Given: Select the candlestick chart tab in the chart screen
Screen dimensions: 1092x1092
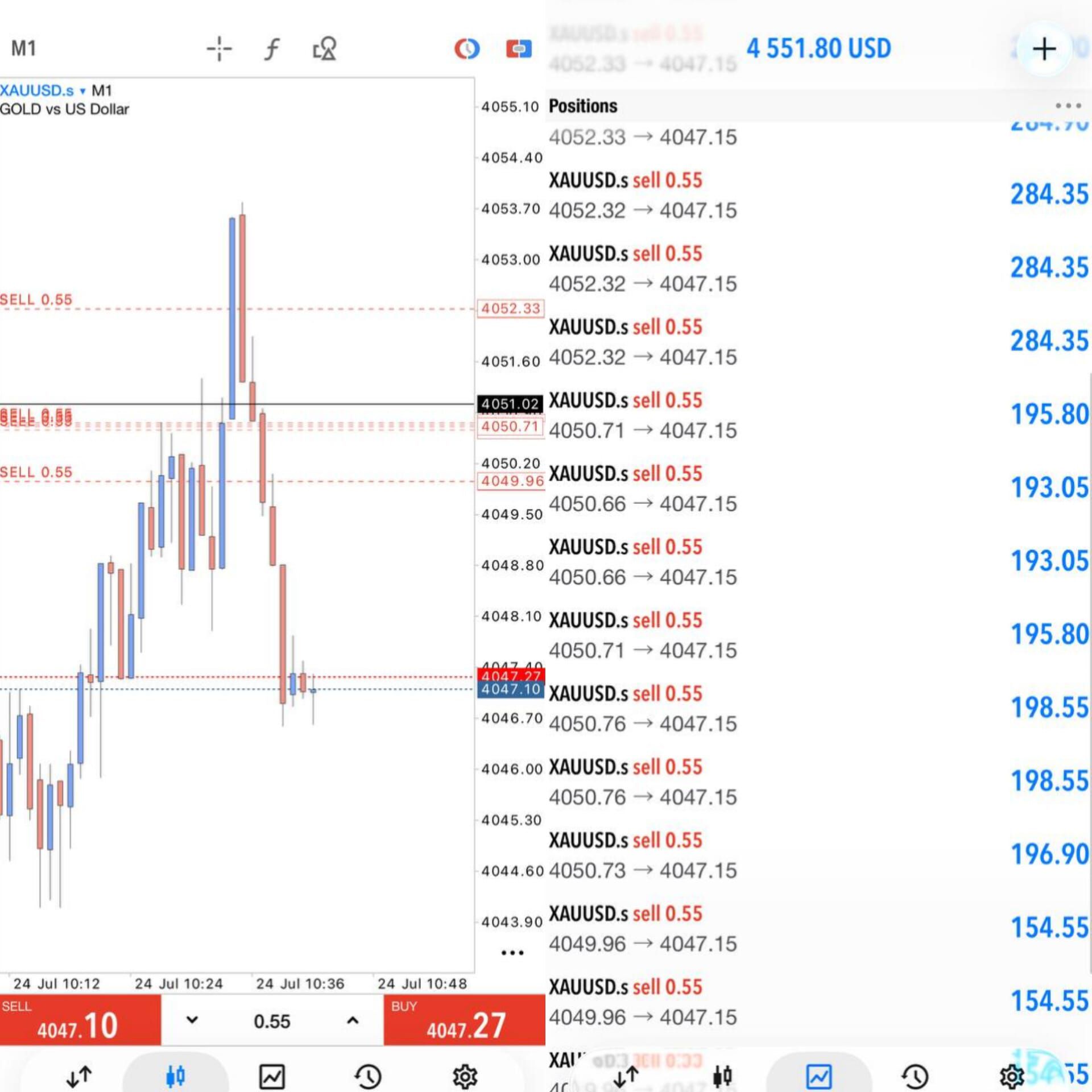Looking at the screenshot, I should tap(175, 1076).
